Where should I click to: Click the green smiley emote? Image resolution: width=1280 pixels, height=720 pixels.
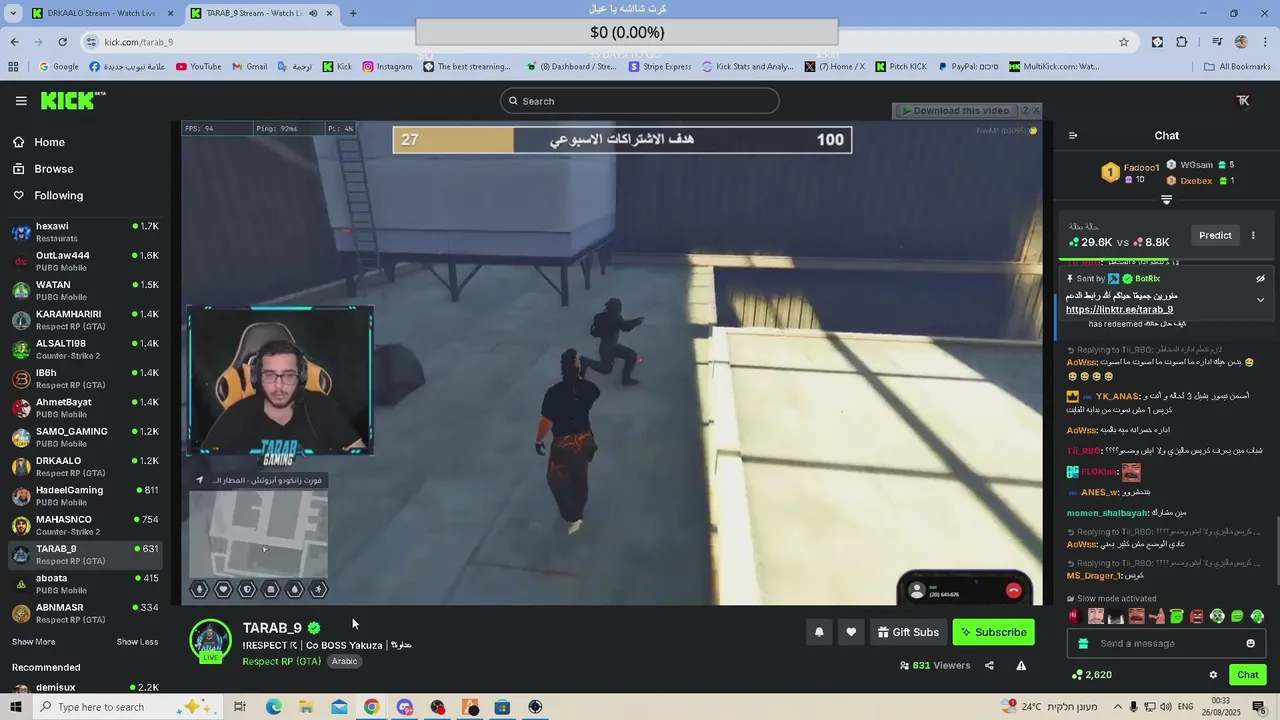pyautogui.click(x=1237, y=616)
